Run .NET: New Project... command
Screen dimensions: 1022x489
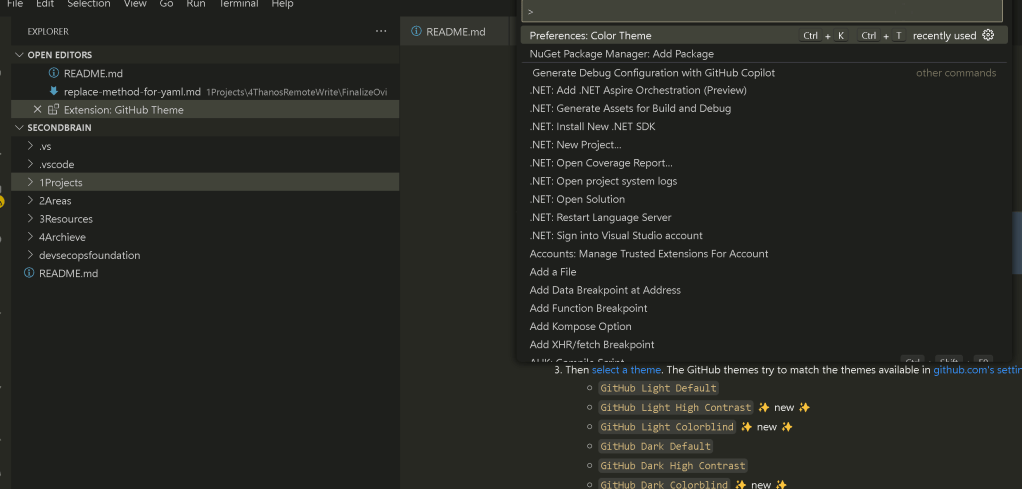(764, 145)
